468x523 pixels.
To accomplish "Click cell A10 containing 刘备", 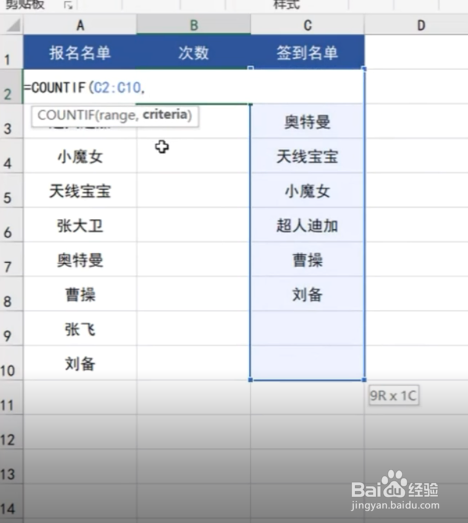I will click(80, 363).
